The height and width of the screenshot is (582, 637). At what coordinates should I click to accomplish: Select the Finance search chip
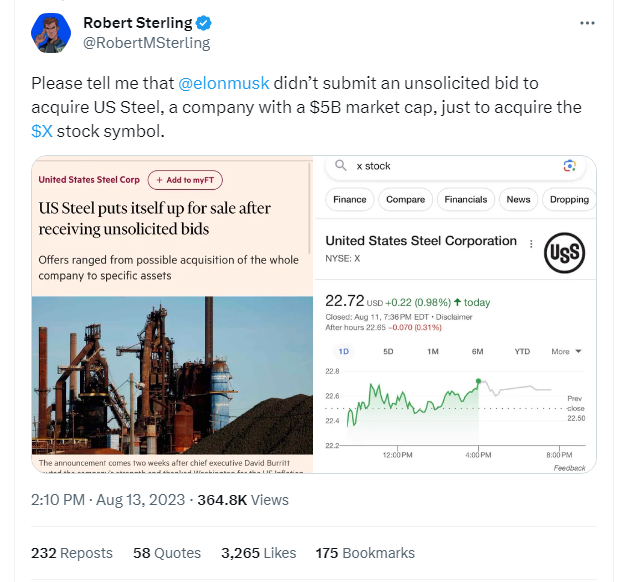(x=350, y=199)
